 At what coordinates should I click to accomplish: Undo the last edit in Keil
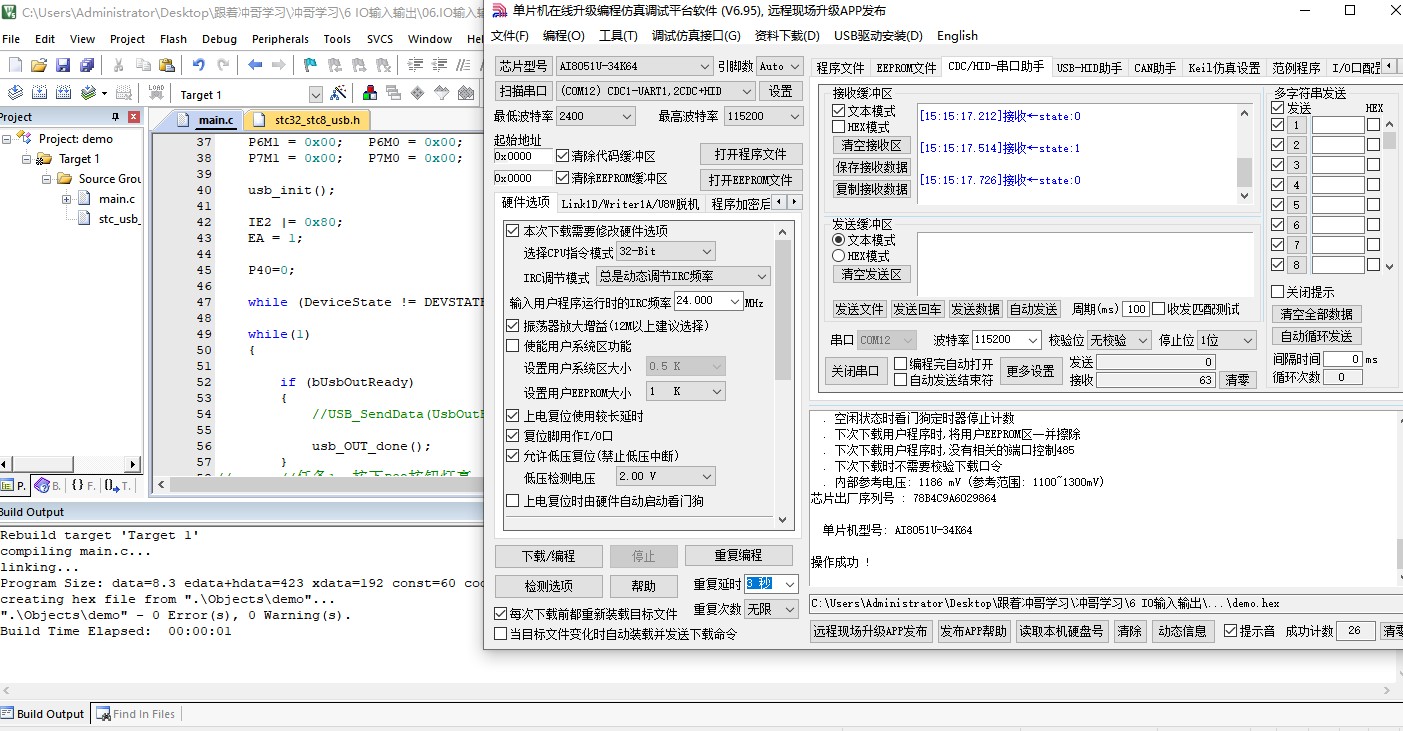pos(198,65)
